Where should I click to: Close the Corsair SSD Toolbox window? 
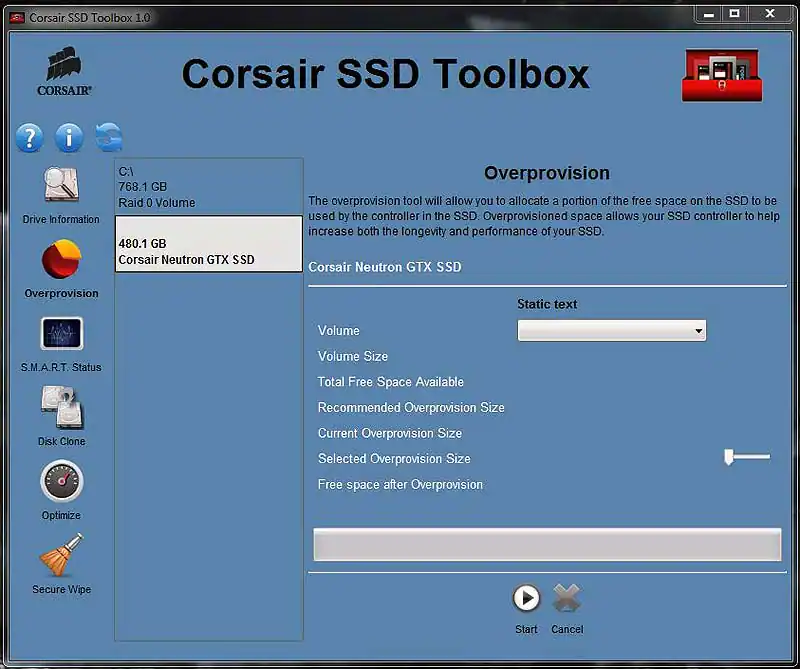pyautogui.click(x=770, y=14)
